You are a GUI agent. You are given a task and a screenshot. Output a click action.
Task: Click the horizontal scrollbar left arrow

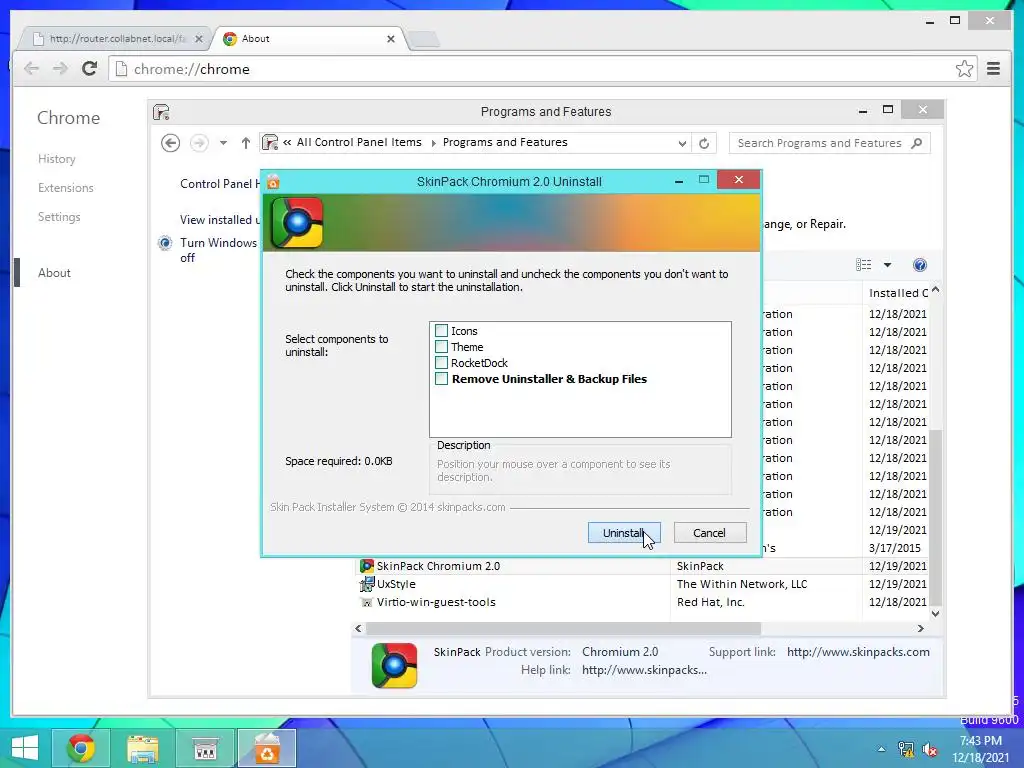pos(358,628)
